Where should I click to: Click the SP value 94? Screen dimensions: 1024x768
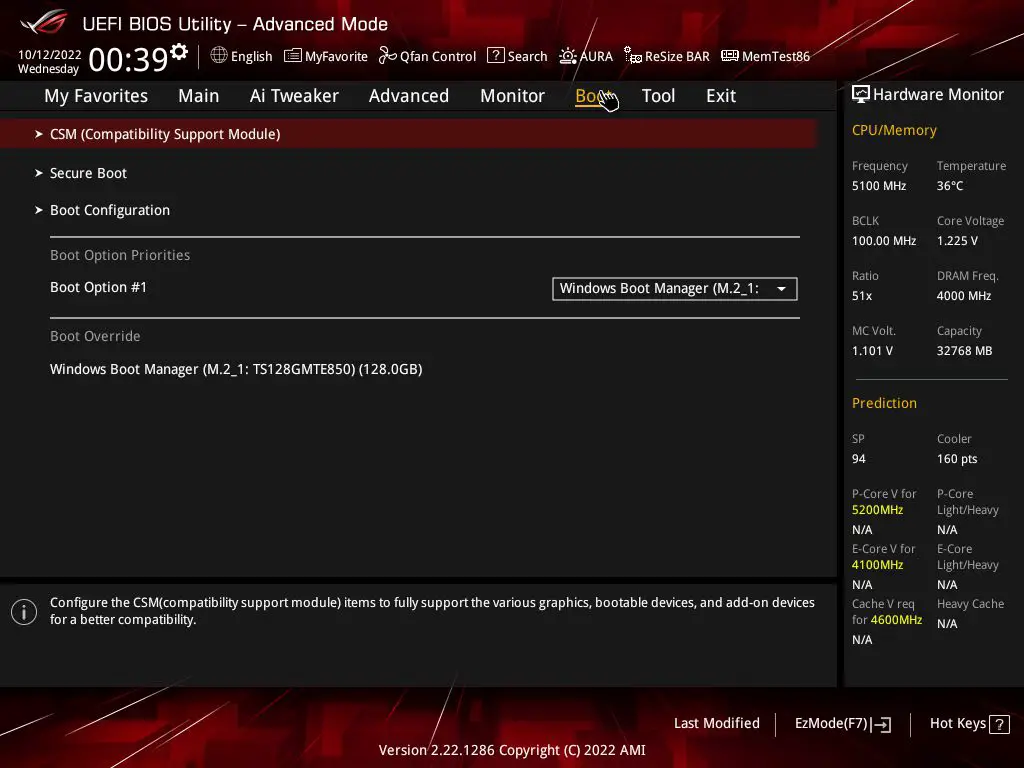click(x=859, y=458)
